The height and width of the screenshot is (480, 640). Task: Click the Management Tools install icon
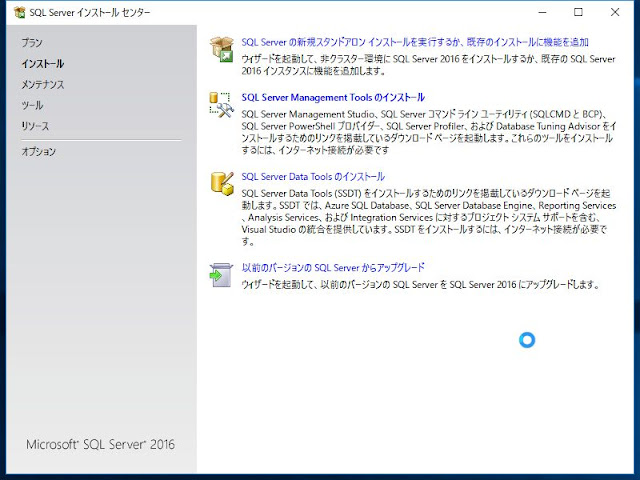222,105
